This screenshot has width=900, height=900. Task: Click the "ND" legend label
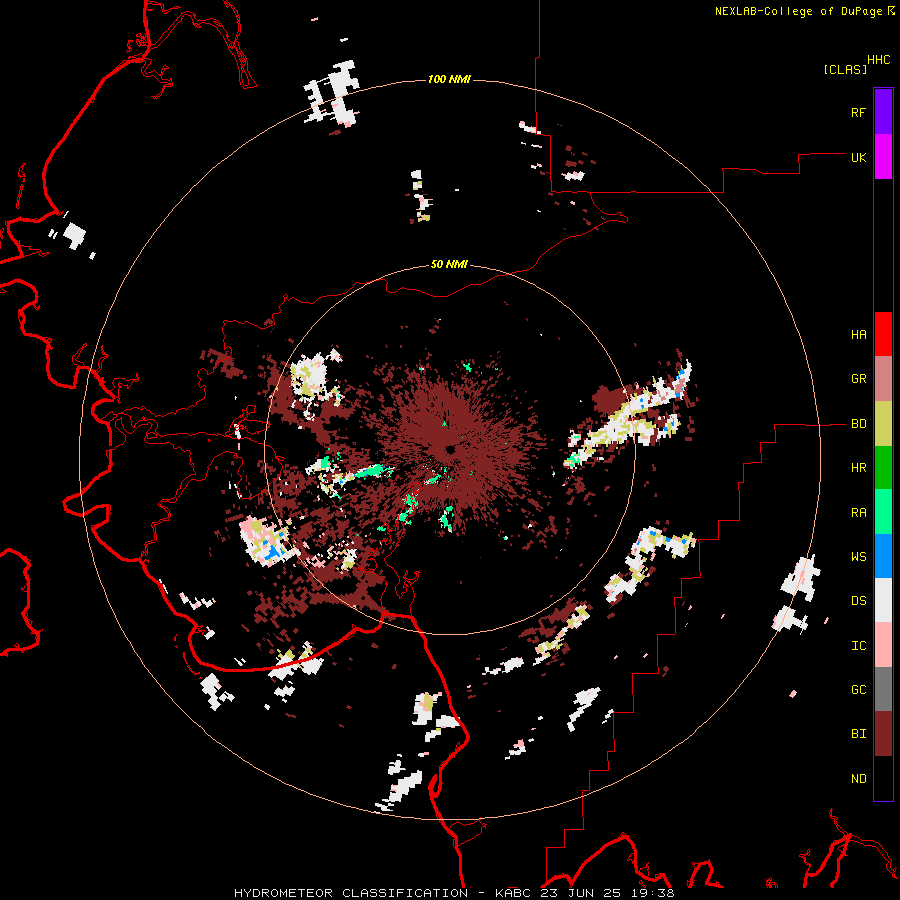point(858,778)
